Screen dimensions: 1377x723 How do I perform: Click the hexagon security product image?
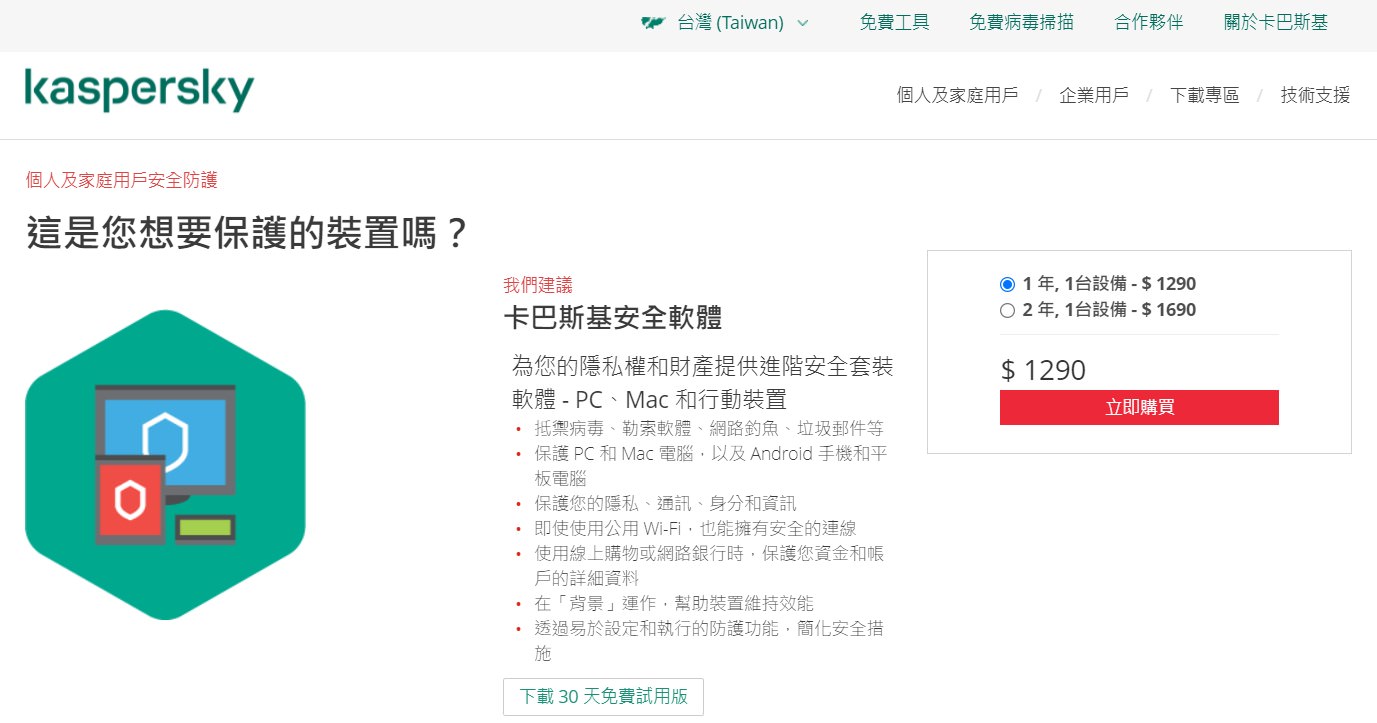[165, 465]
